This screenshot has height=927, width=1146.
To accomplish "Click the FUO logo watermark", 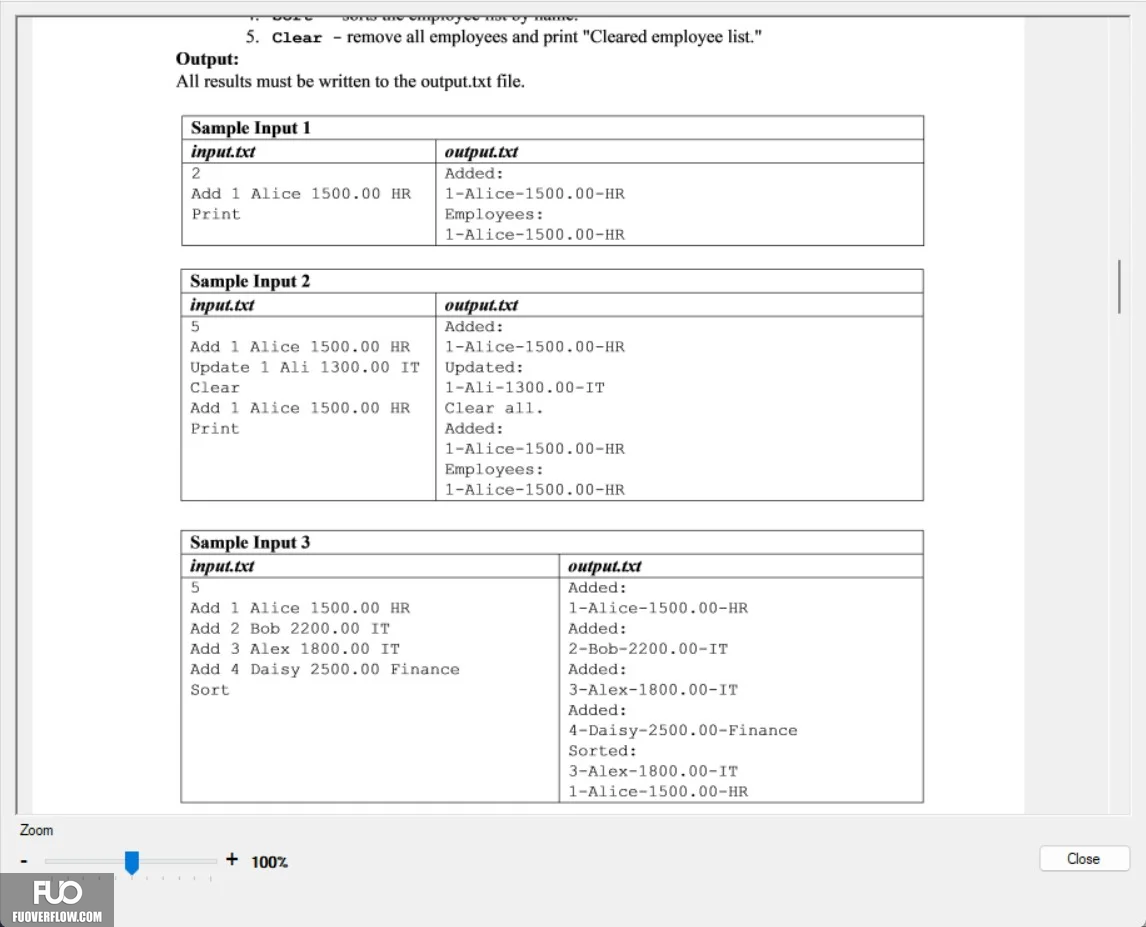I will tap(57, 892).
